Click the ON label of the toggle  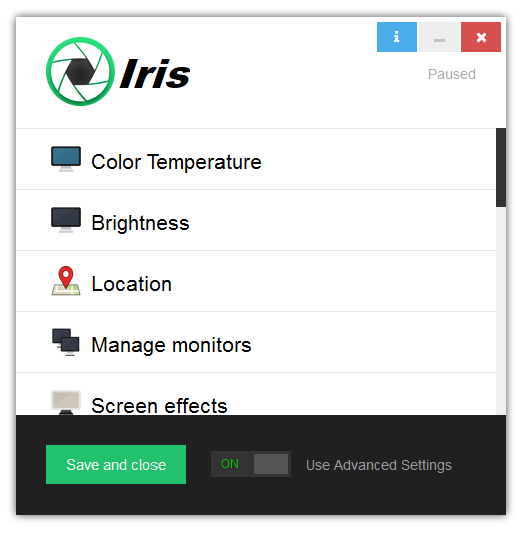pos(230,464)
